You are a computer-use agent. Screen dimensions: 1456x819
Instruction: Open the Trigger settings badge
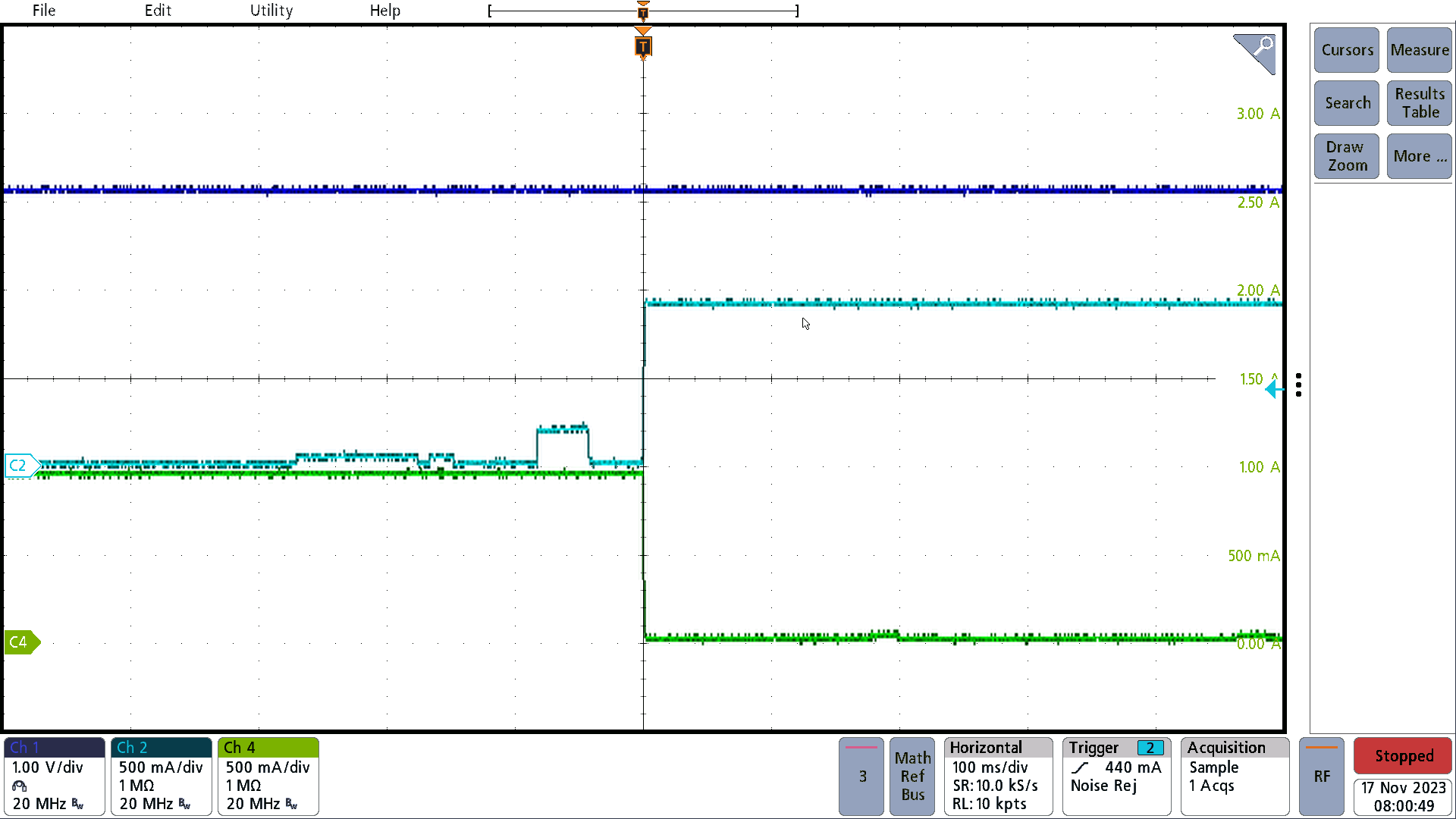click(1117, 777)
